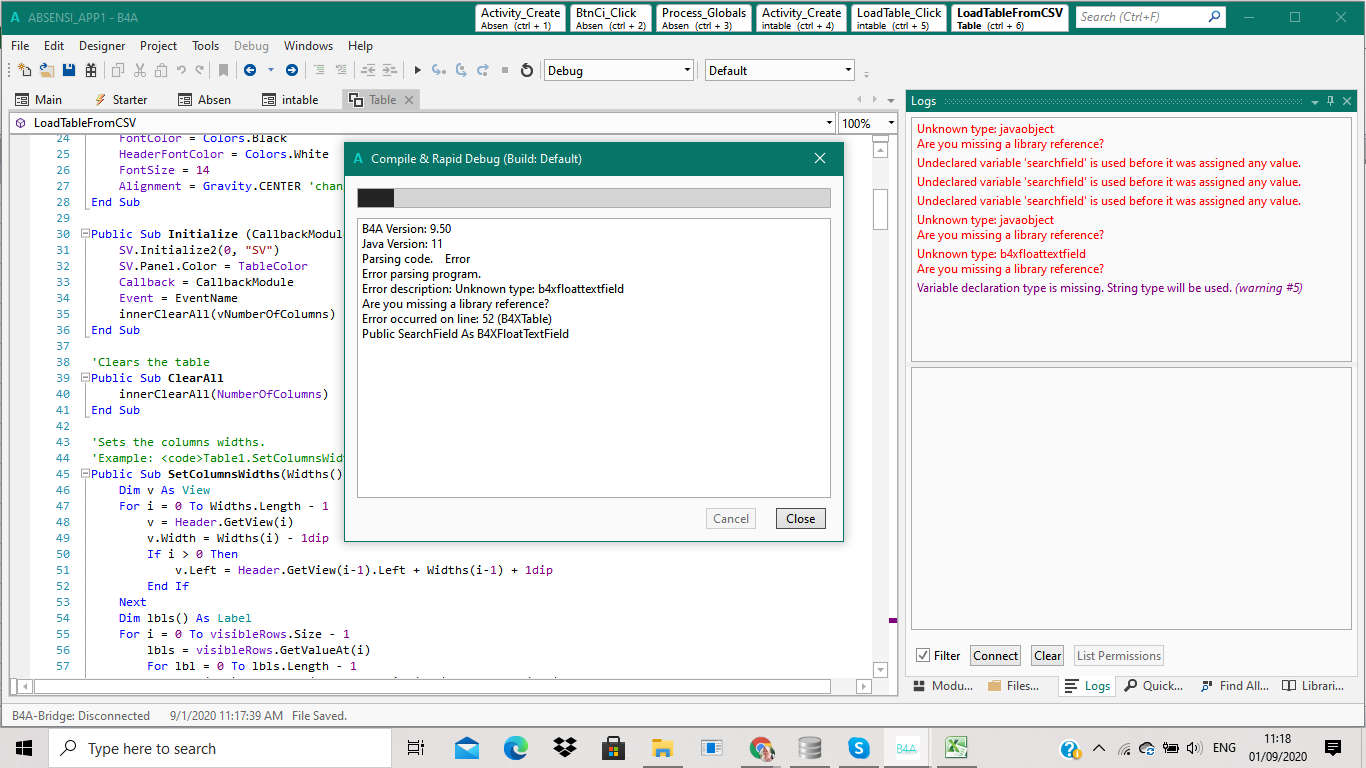Click the Stop debugging square icon
This screenshot has height=768, width=1366.
505,70
